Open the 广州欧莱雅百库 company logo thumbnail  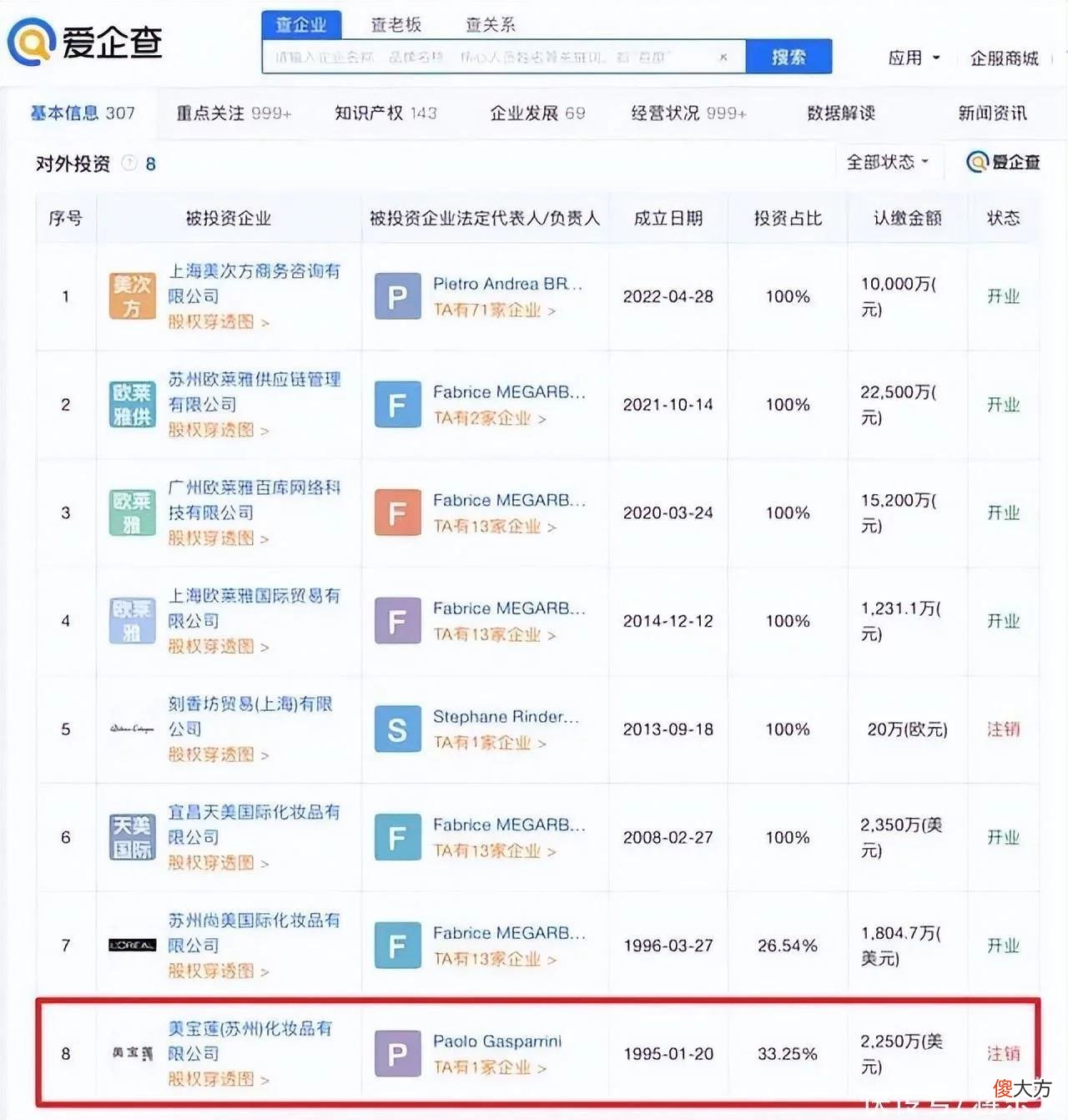[132, 512]
